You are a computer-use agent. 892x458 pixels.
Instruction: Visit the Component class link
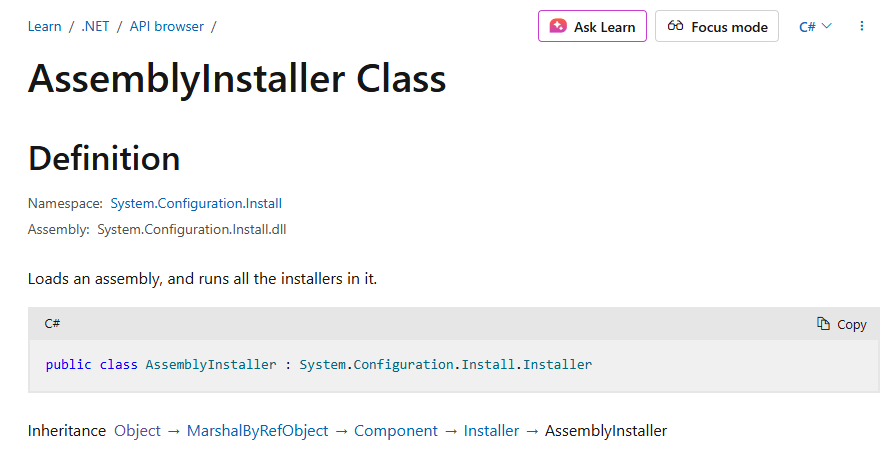tap(396, 431)
